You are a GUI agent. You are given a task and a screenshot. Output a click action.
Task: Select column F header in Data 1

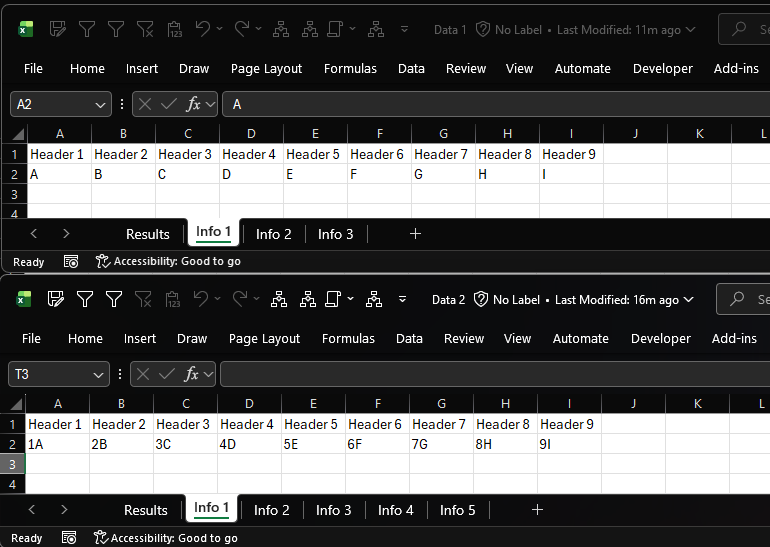[380, 134]
